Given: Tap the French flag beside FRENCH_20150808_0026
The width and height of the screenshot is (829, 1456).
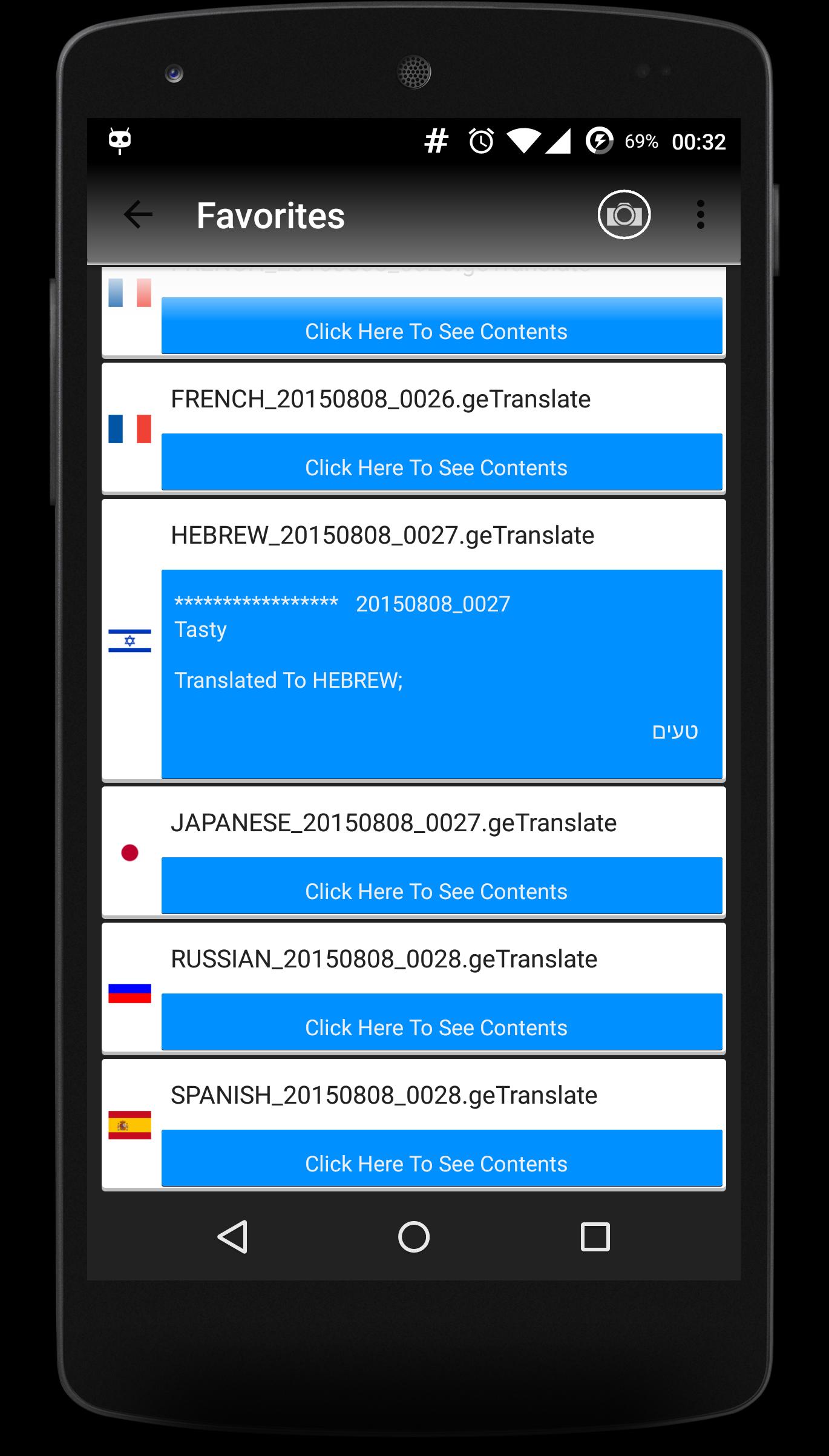Looking at the screenshot, I should click(x=129, y=429).
